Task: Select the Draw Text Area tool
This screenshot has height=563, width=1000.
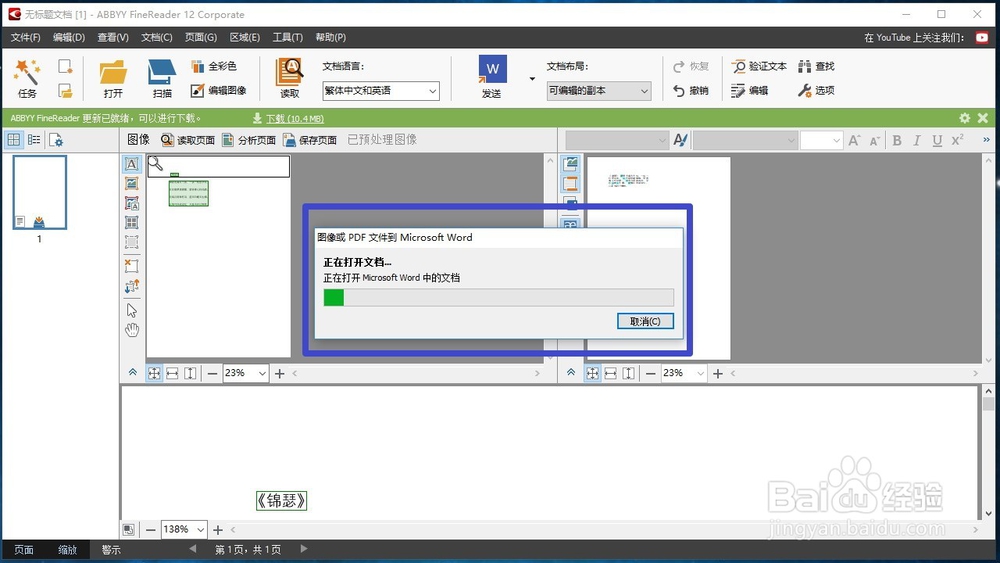Action: 131,165
